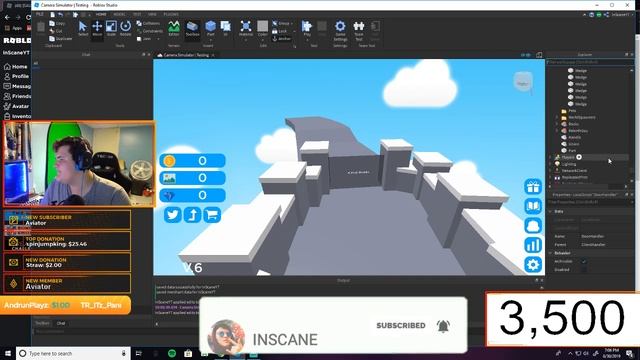
Task: Open Spotify from the taskbar
Action: (172, 353)
